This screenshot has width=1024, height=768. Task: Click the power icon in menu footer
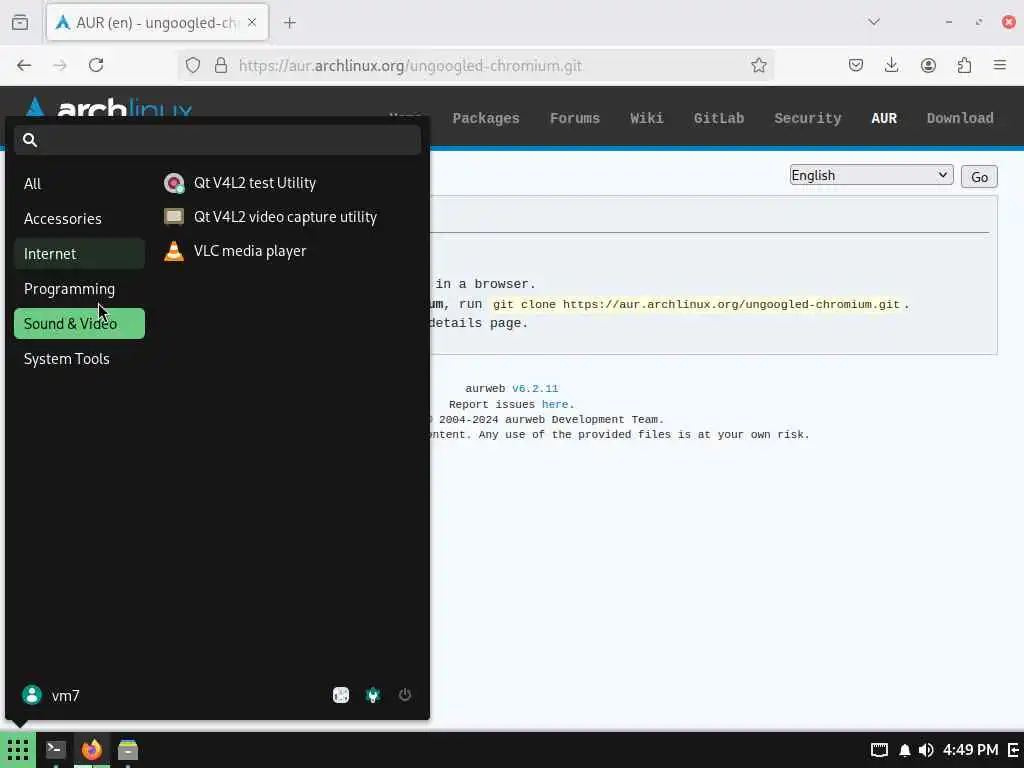[405, 695]
